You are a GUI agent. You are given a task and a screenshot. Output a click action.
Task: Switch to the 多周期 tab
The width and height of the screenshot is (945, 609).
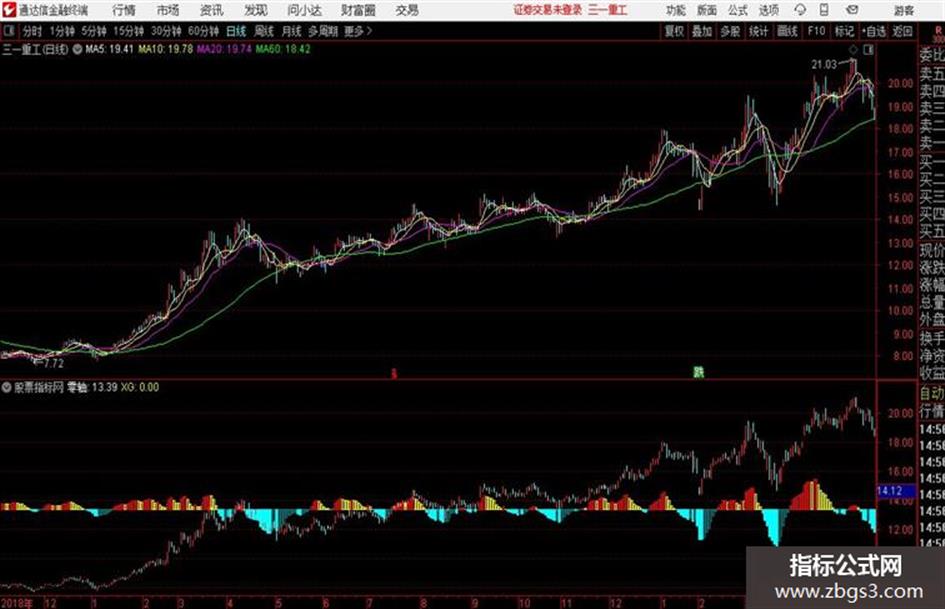[x=323, y=31]
